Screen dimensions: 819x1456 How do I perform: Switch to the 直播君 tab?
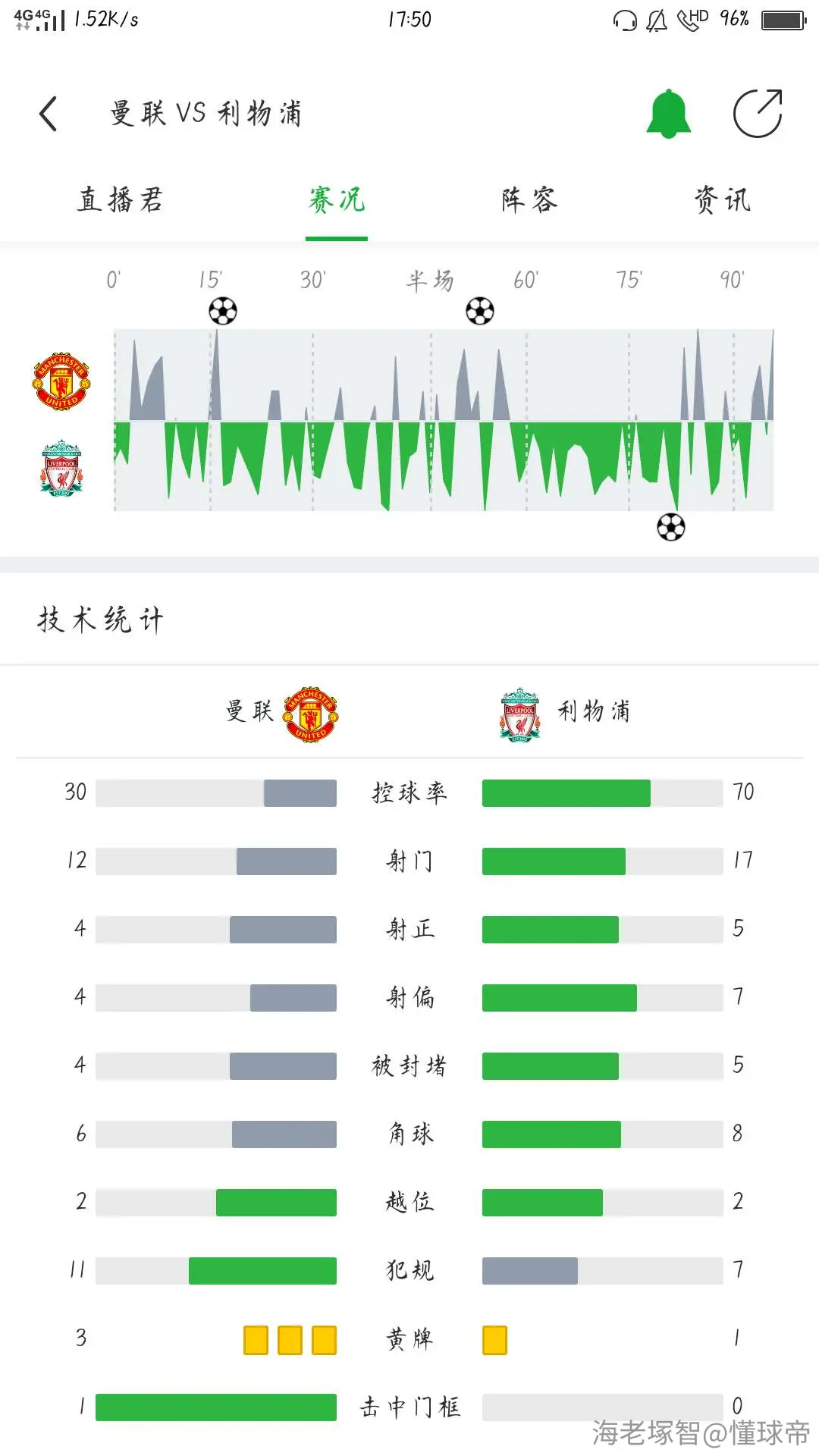coord(120,200)
